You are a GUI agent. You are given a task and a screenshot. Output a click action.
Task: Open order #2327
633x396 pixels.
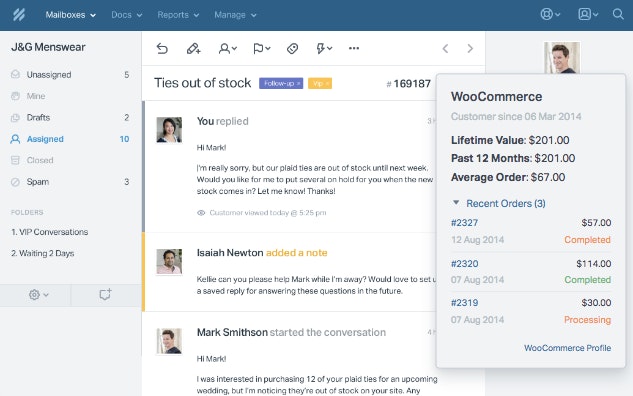[464, 223]
